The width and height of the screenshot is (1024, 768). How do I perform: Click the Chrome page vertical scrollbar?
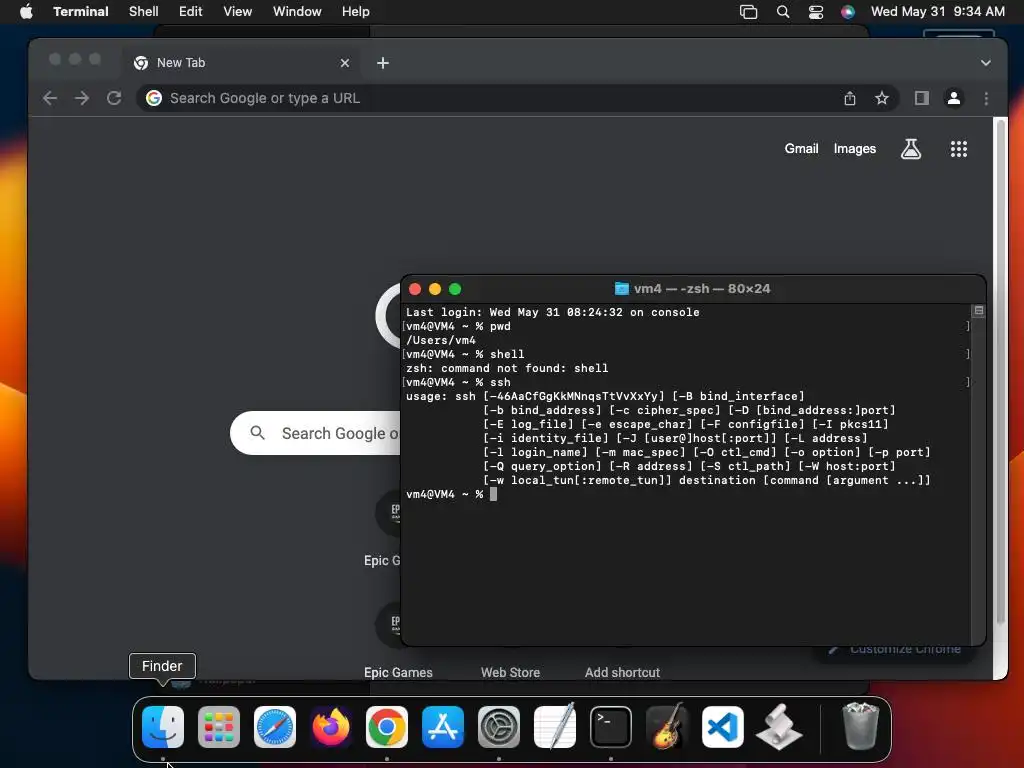[x=1000, y=372]
